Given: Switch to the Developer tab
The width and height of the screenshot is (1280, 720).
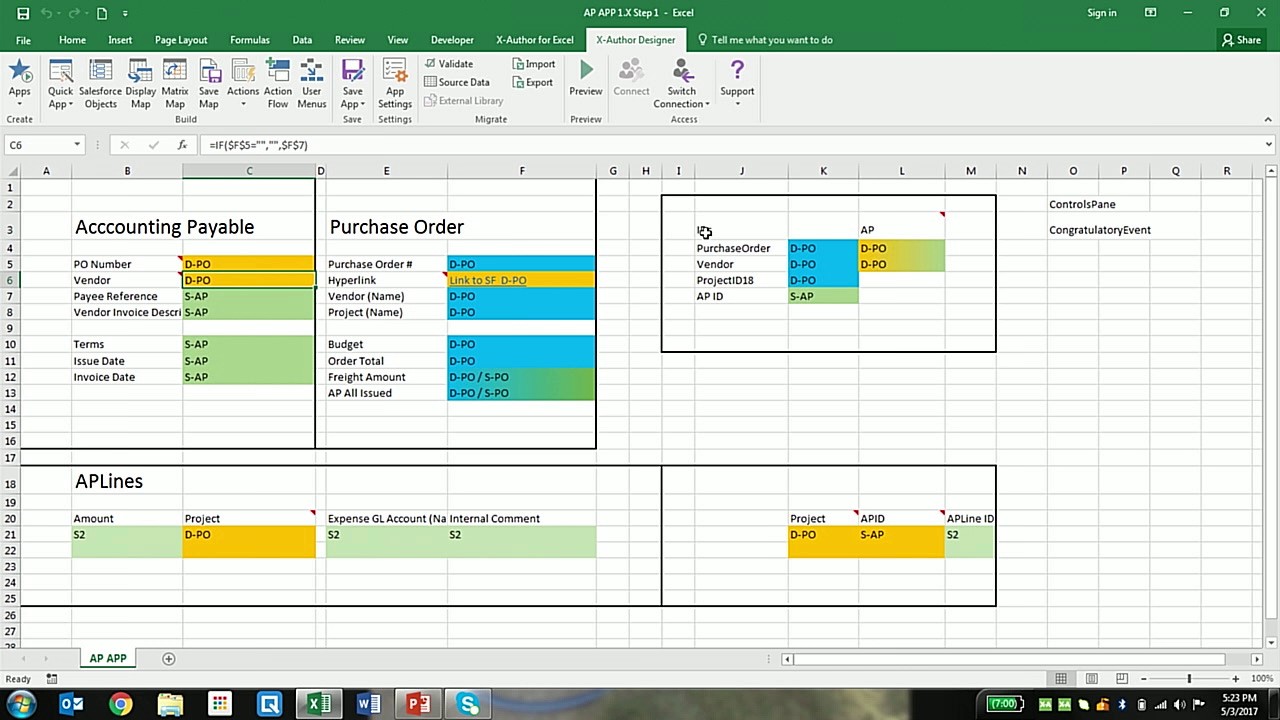Looking at the screenshot, I should point(452,40).
